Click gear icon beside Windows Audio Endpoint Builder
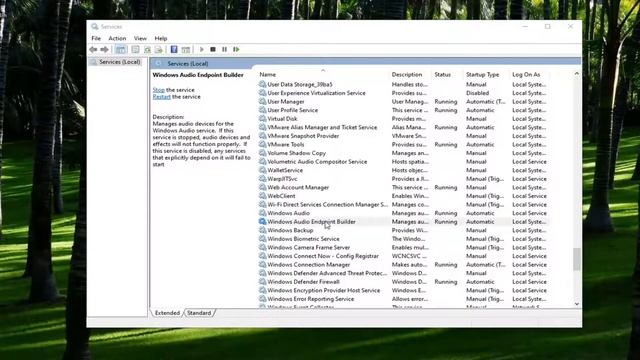 click(262, 222)
